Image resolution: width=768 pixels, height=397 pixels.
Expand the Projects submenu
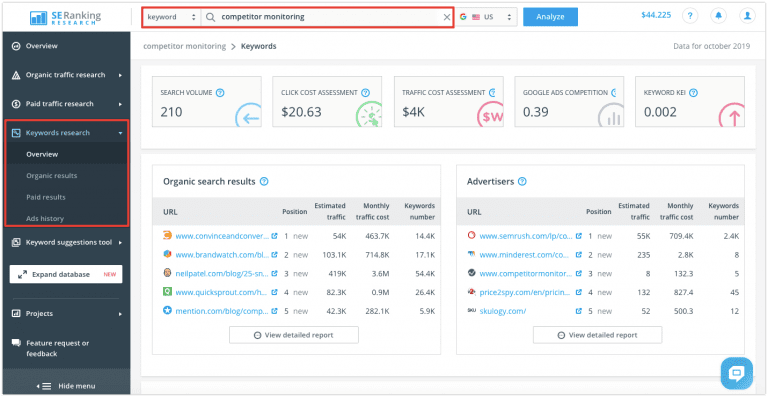(120, 314)
